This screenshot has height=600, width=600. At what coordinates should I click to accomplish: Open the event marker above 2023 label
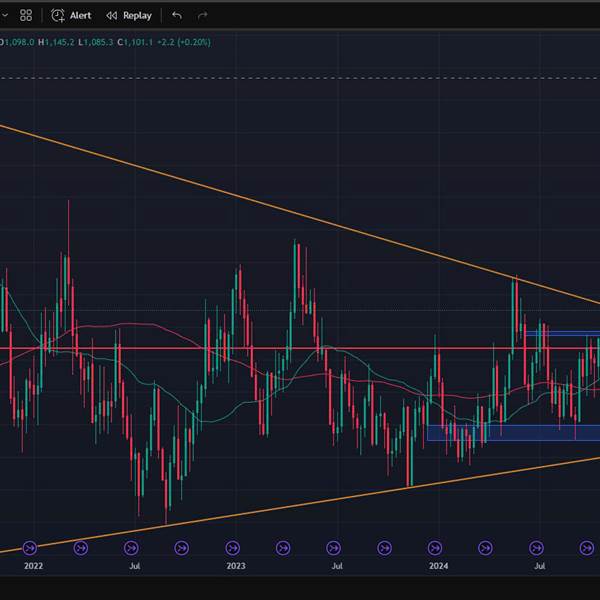pos(232,548)
